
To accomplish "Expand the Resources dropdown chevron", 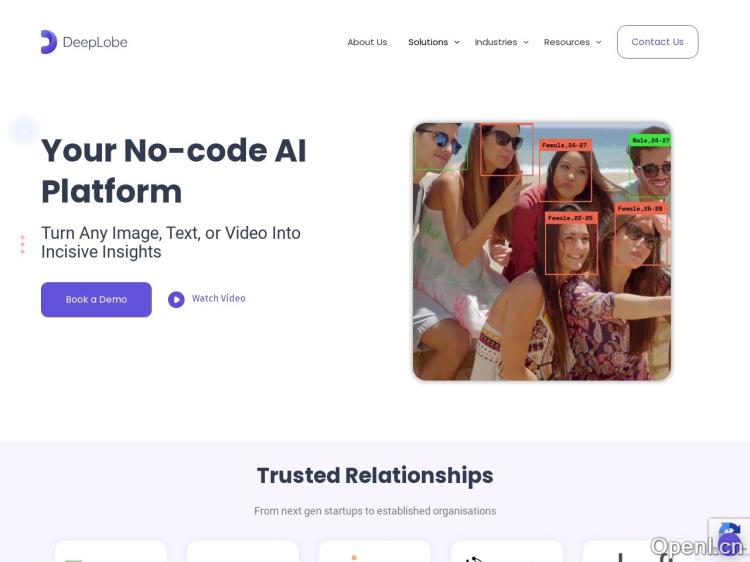I will 598,43.
